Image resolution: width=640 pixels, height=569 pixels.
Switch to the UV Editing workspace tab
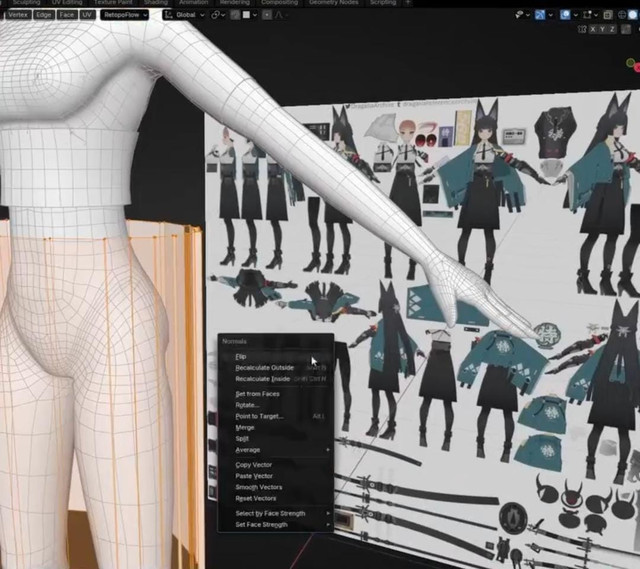[x=67, y=2]
